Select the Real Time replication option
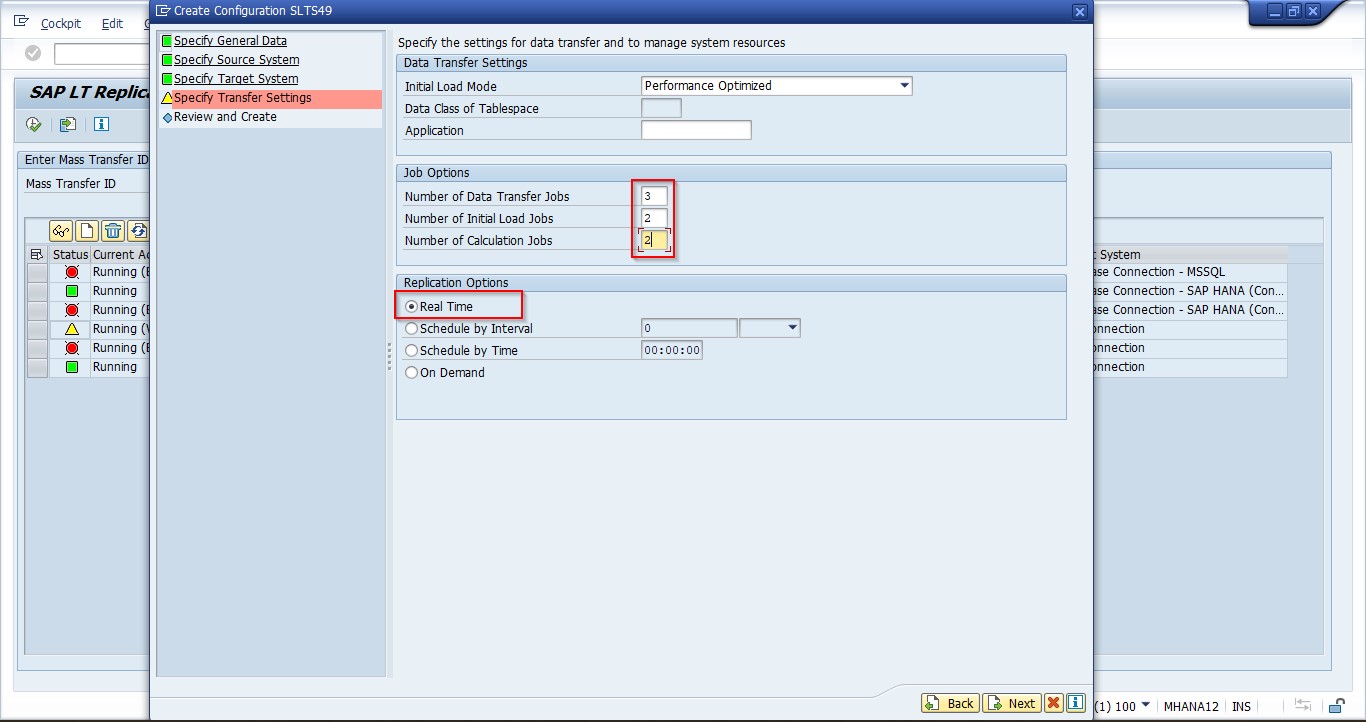Viewport: 1366px width, 722px height. 412,307
